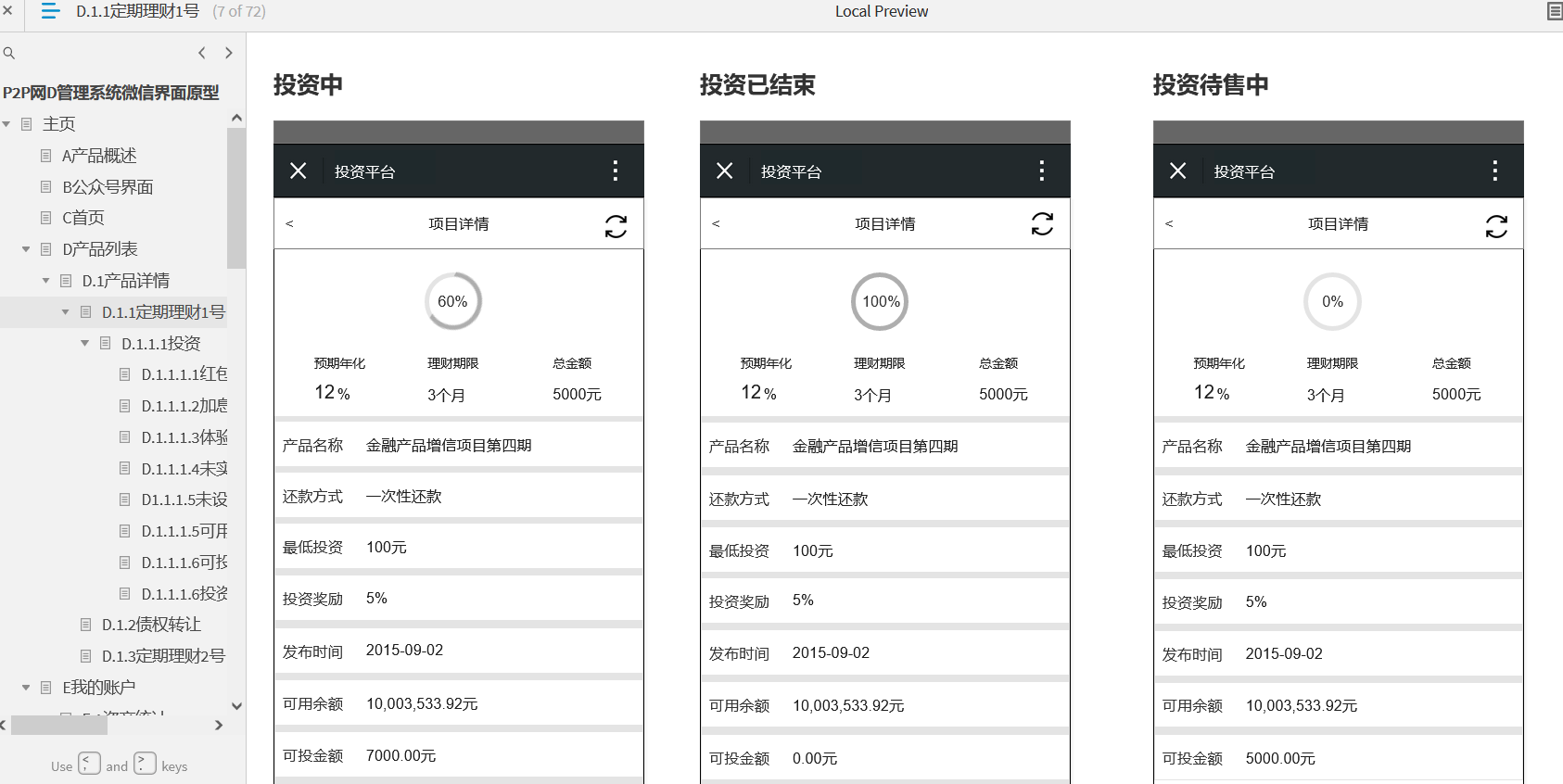Viewport: 1563px width, 784px height.
Task: Click back arrow in 投资已结束 项目详情 header
Action: pos(716,223)
